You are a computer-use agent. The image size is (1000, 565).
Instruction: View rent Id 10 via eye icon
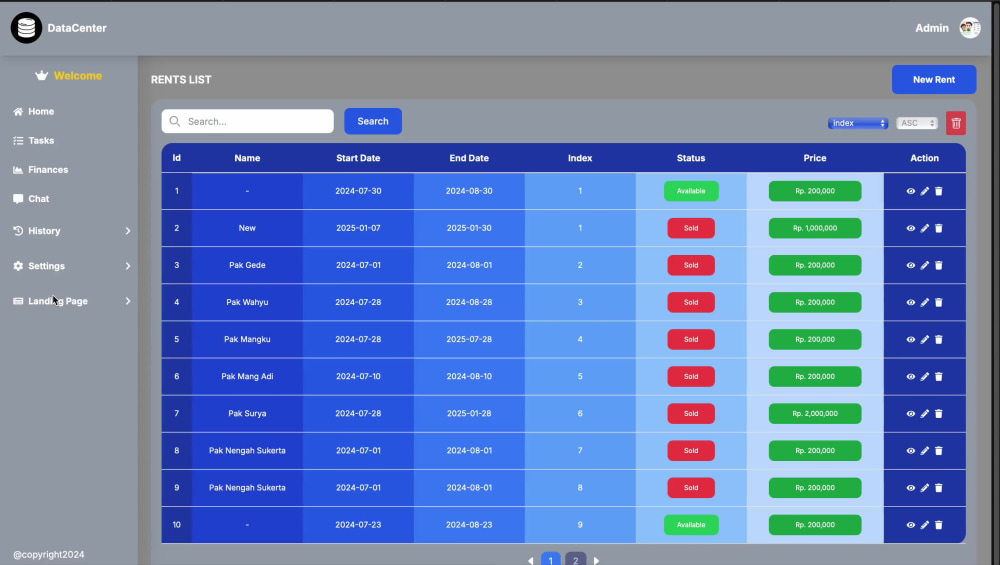(911, 525)
